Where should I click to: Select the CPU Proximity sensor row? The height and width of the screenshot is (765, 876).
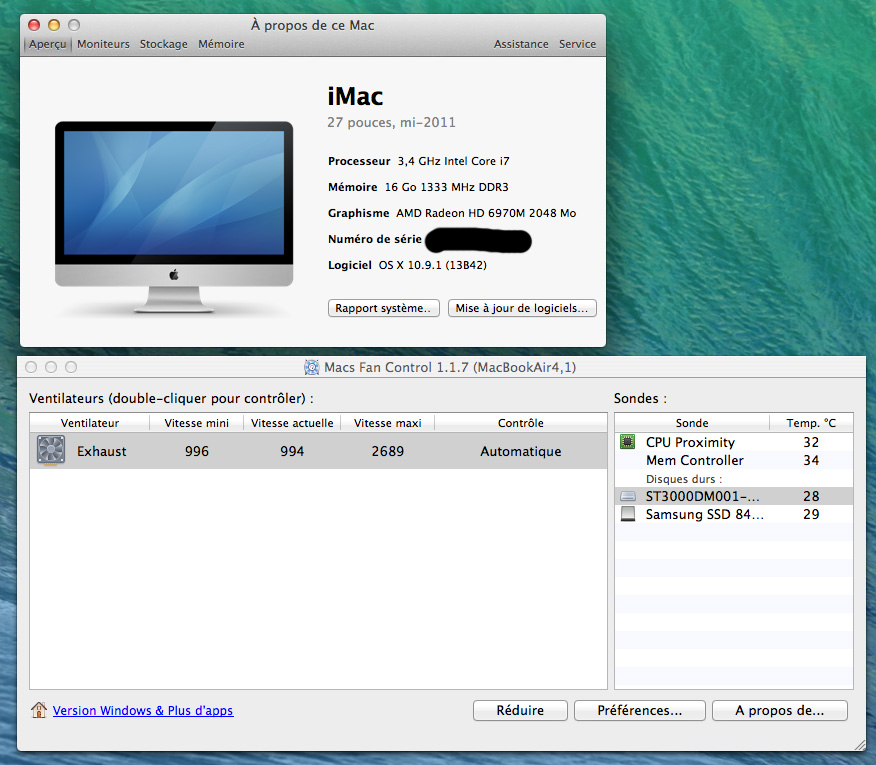pyautogui.click(x=734, y=442)
